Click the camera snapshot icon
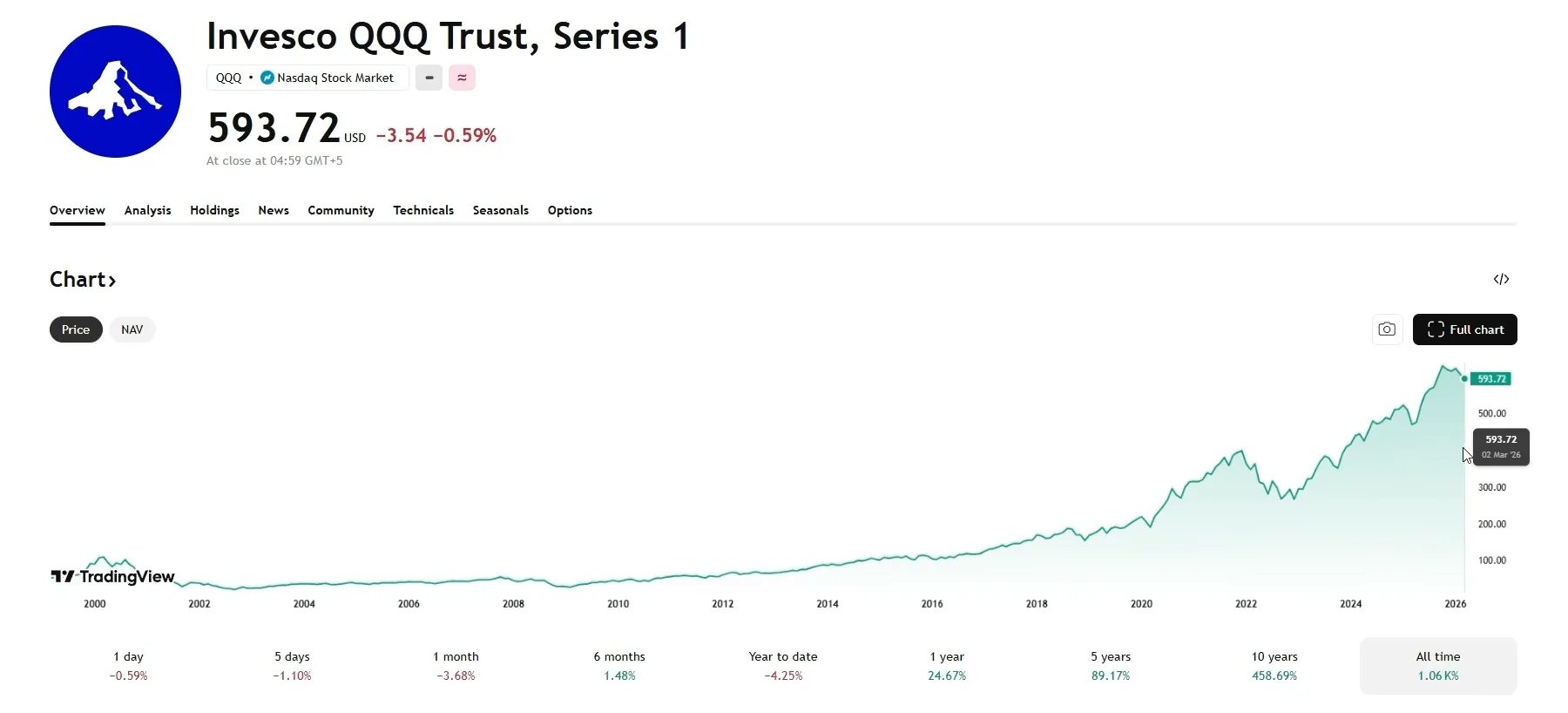Screen dimensions: 1568x713 pyautogui.click(x=1387, y=329)
